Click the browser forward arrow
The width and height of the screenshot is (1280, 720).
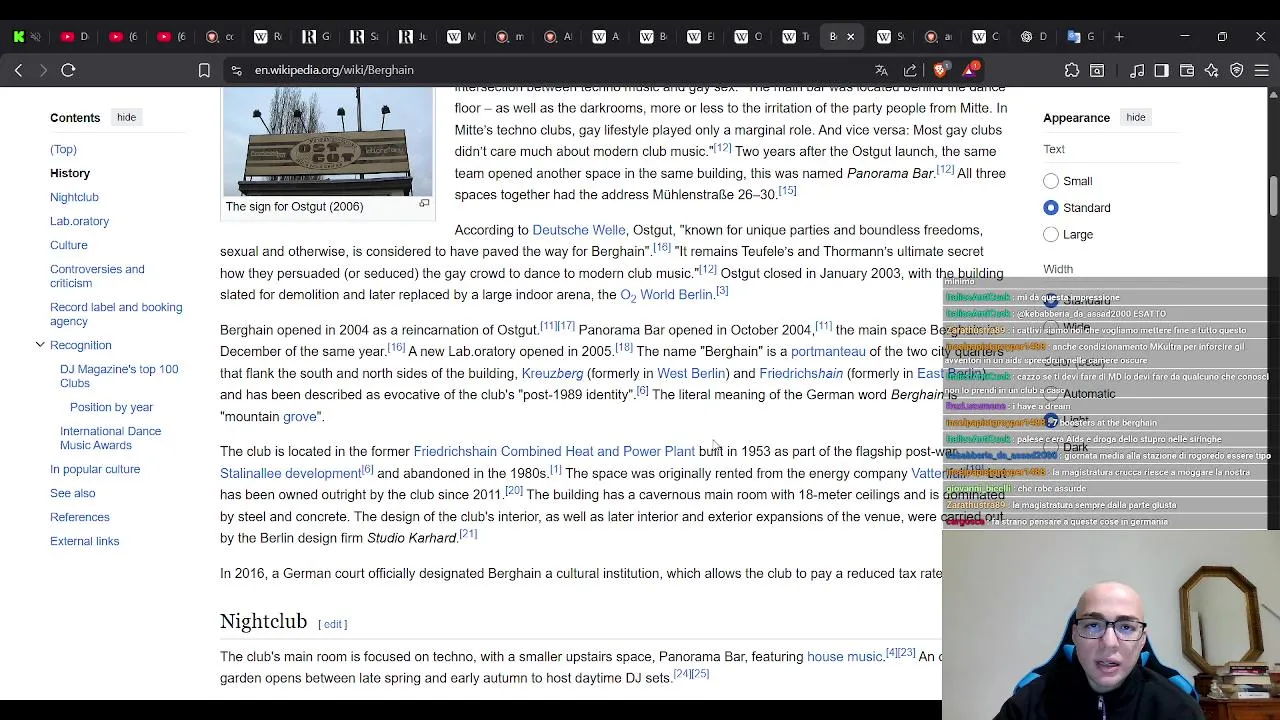(43, 70)
